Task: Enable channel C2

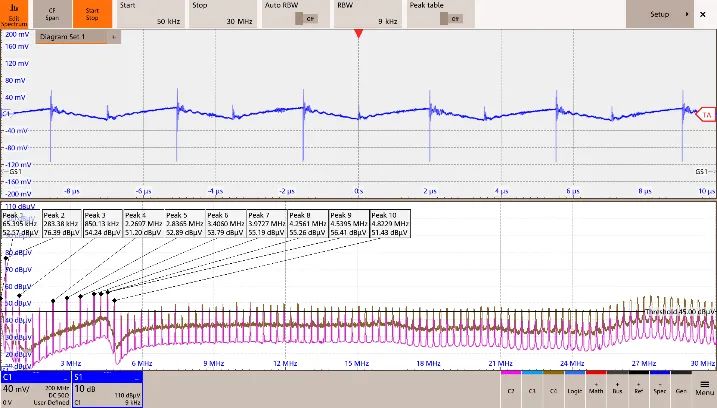Action: point(511,389)
